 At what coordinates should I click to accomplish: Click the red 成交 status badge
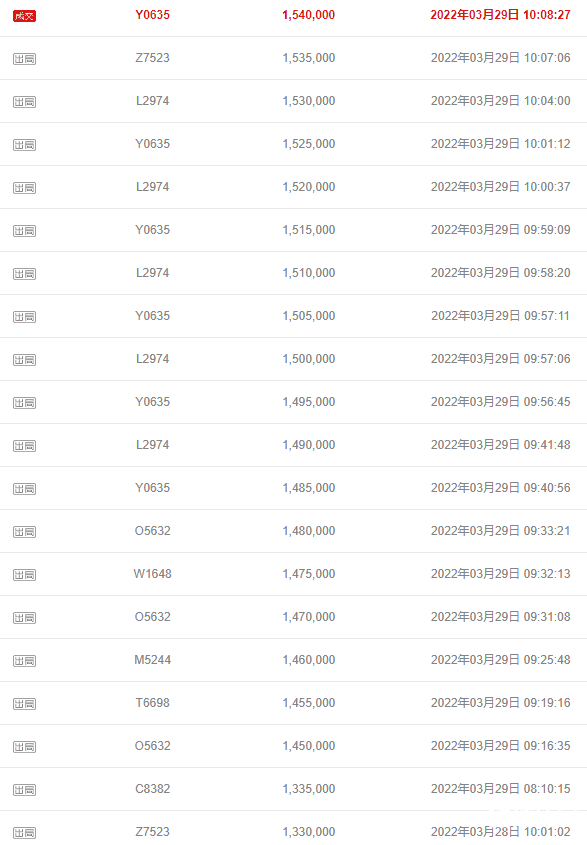pyautogui.click(x=24, y=16)
